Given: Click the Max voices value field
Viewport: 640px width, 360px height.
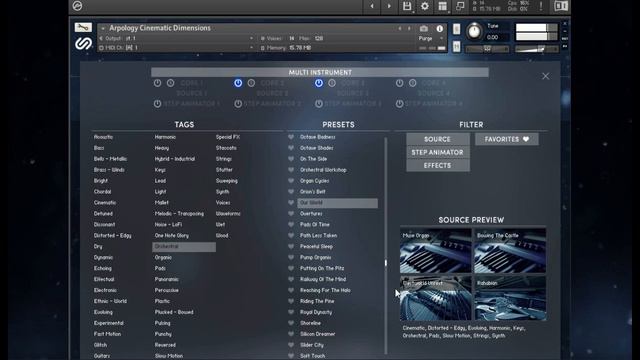Looking at the screenshot, I should pos(319,38).
